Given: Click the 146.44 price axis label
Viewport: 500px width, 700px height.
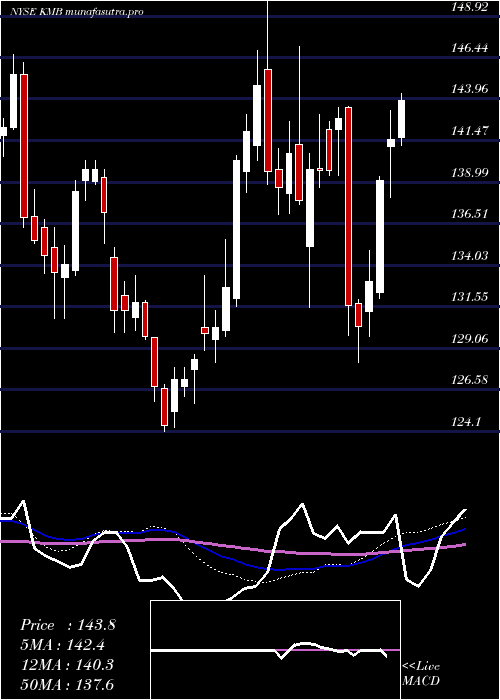Looking at the screenshot, I should pyautogui.click(x=469, y=48).
